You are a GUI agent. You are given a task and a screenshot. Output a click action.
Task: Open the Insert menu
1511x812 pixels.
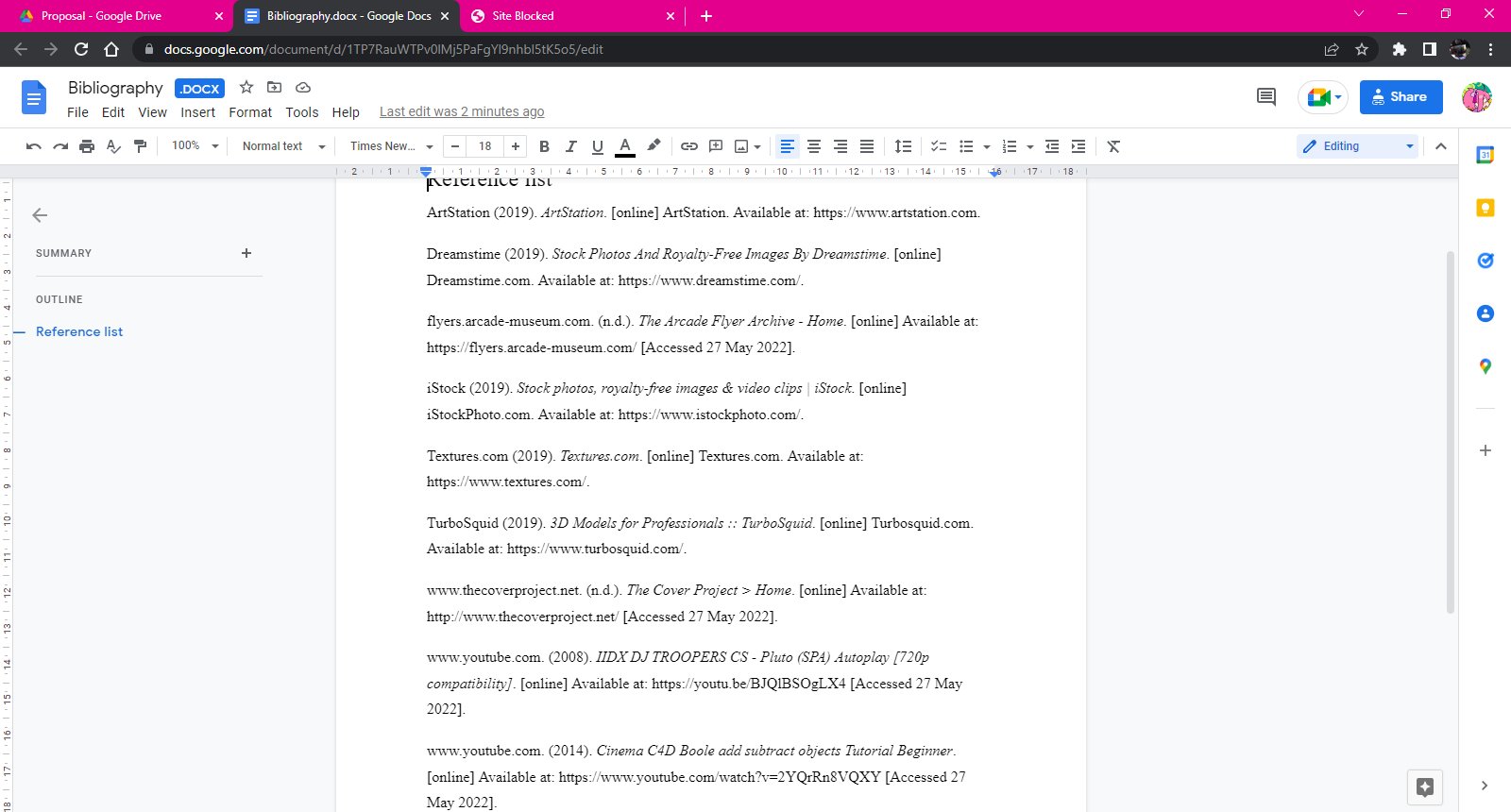[x=197, y=112]
